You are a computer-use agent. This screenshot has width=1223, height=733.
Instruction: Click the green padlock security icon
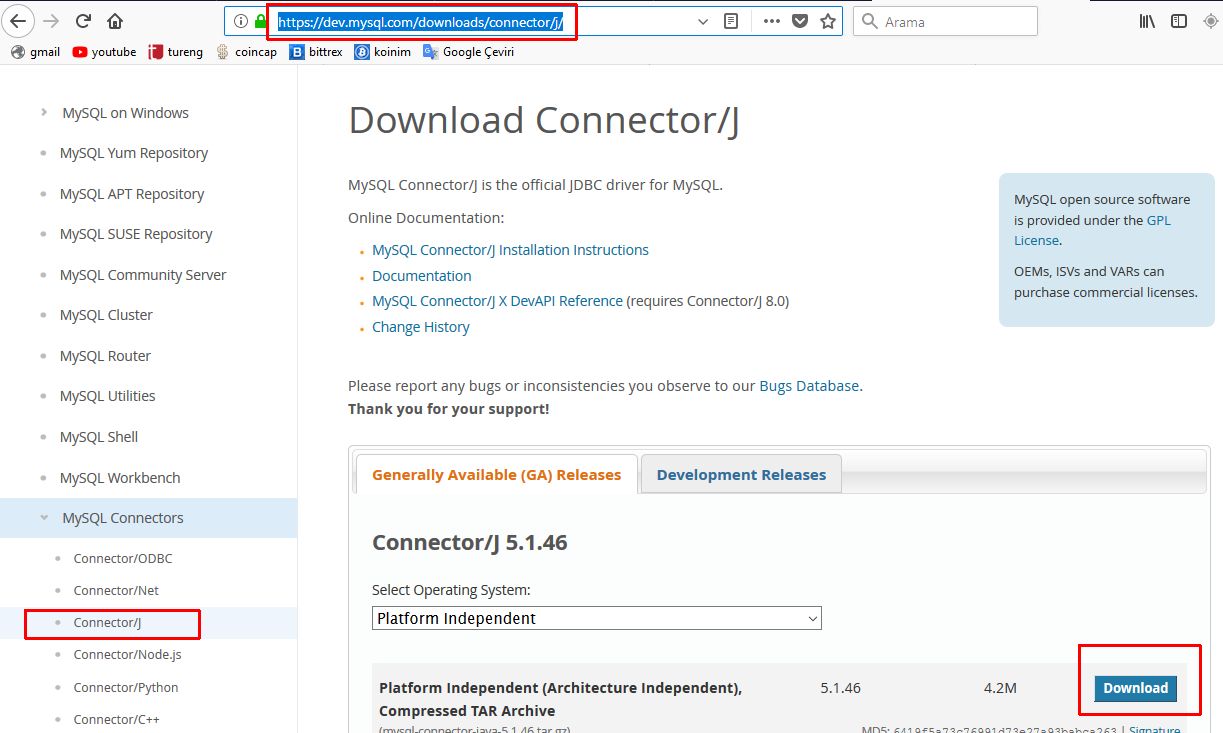point(260,21)
